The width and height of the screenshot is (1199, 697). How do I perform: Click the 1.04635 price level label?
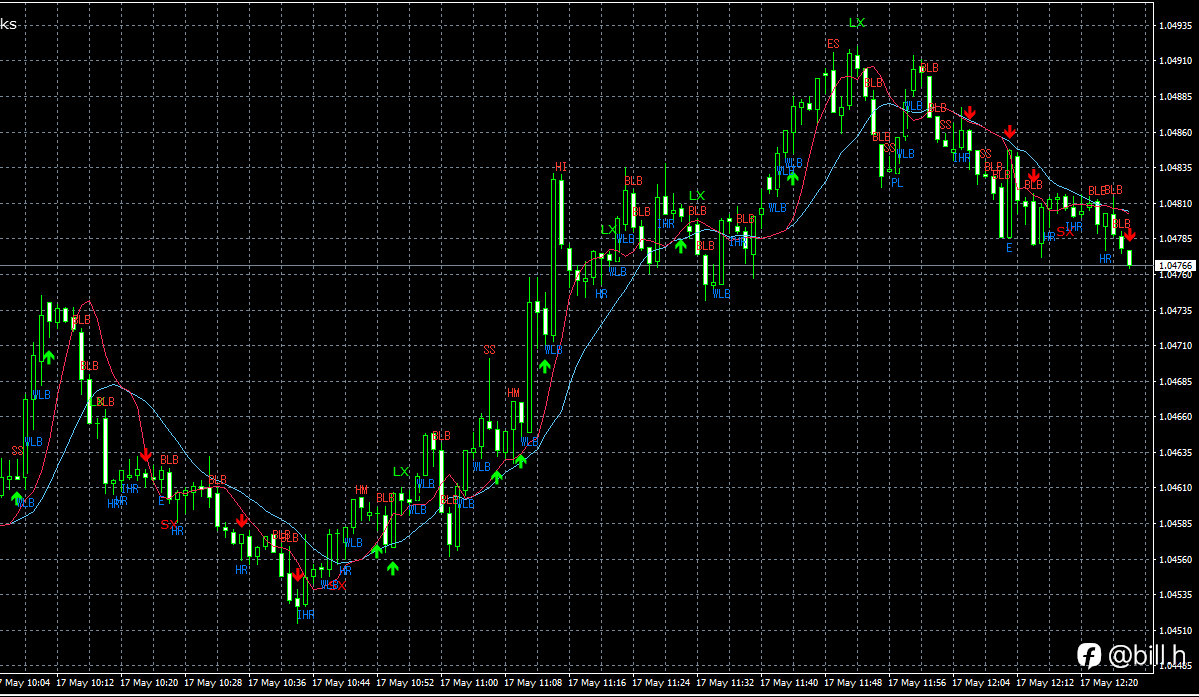pos(1176,452)
